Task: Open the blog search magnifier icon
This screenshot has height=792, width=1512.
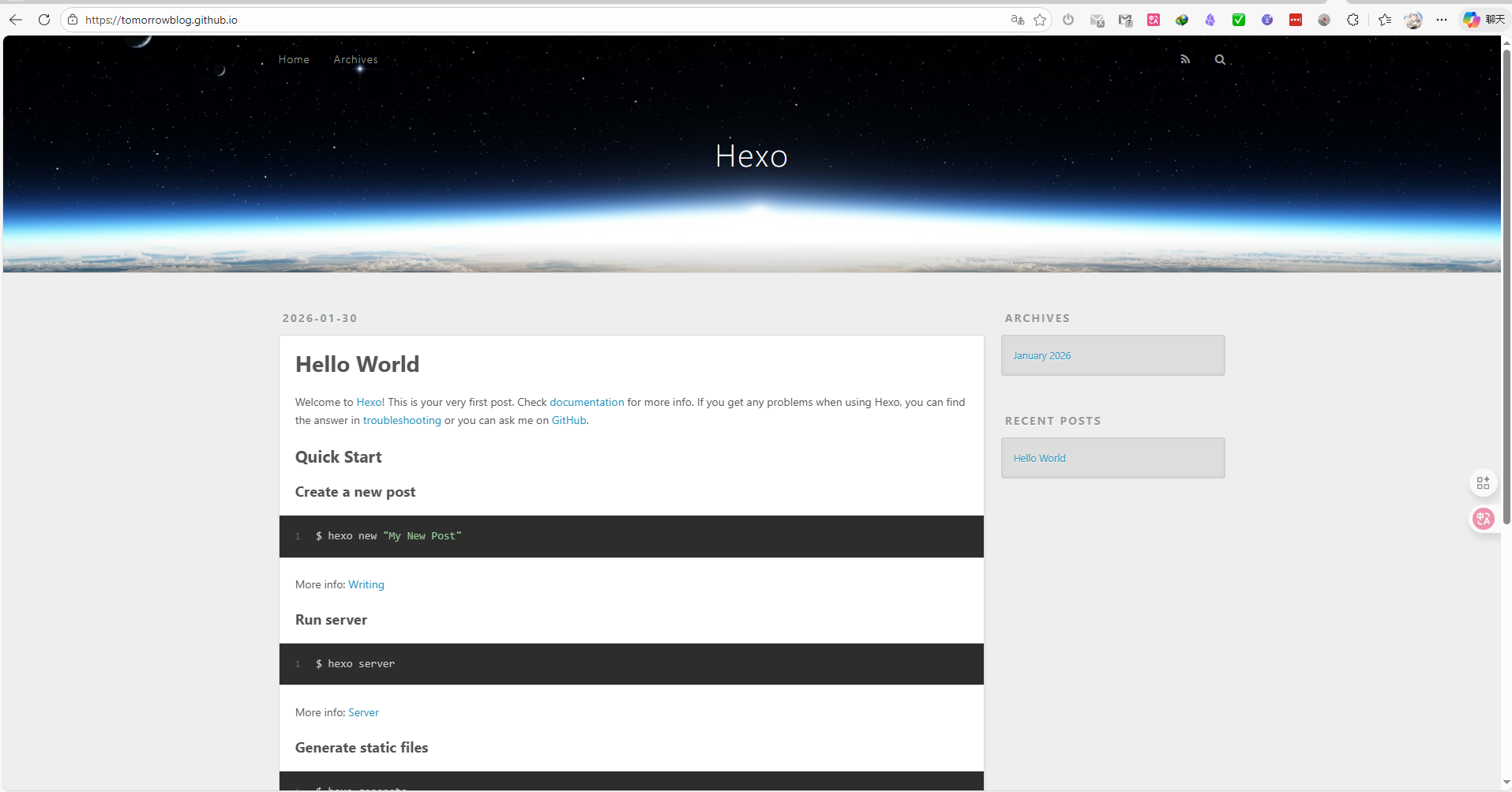Action: click(x=1220, y=59)
